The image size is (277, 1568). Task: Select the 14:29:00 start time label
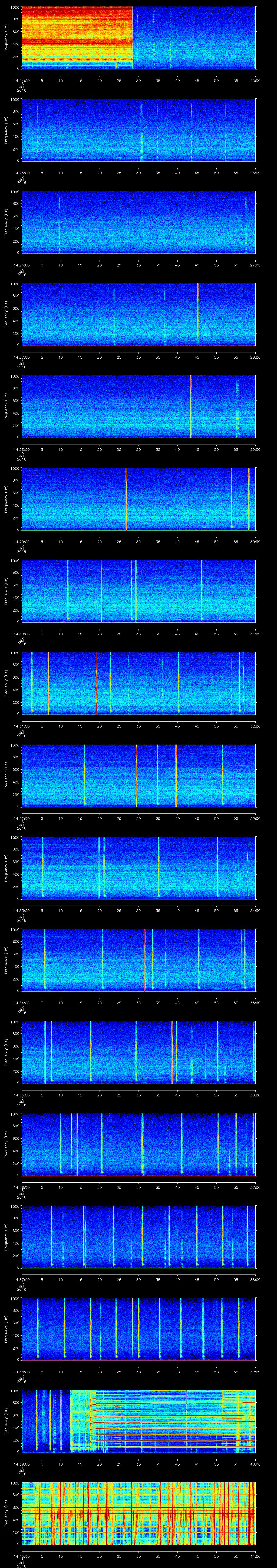click(22, 542)
